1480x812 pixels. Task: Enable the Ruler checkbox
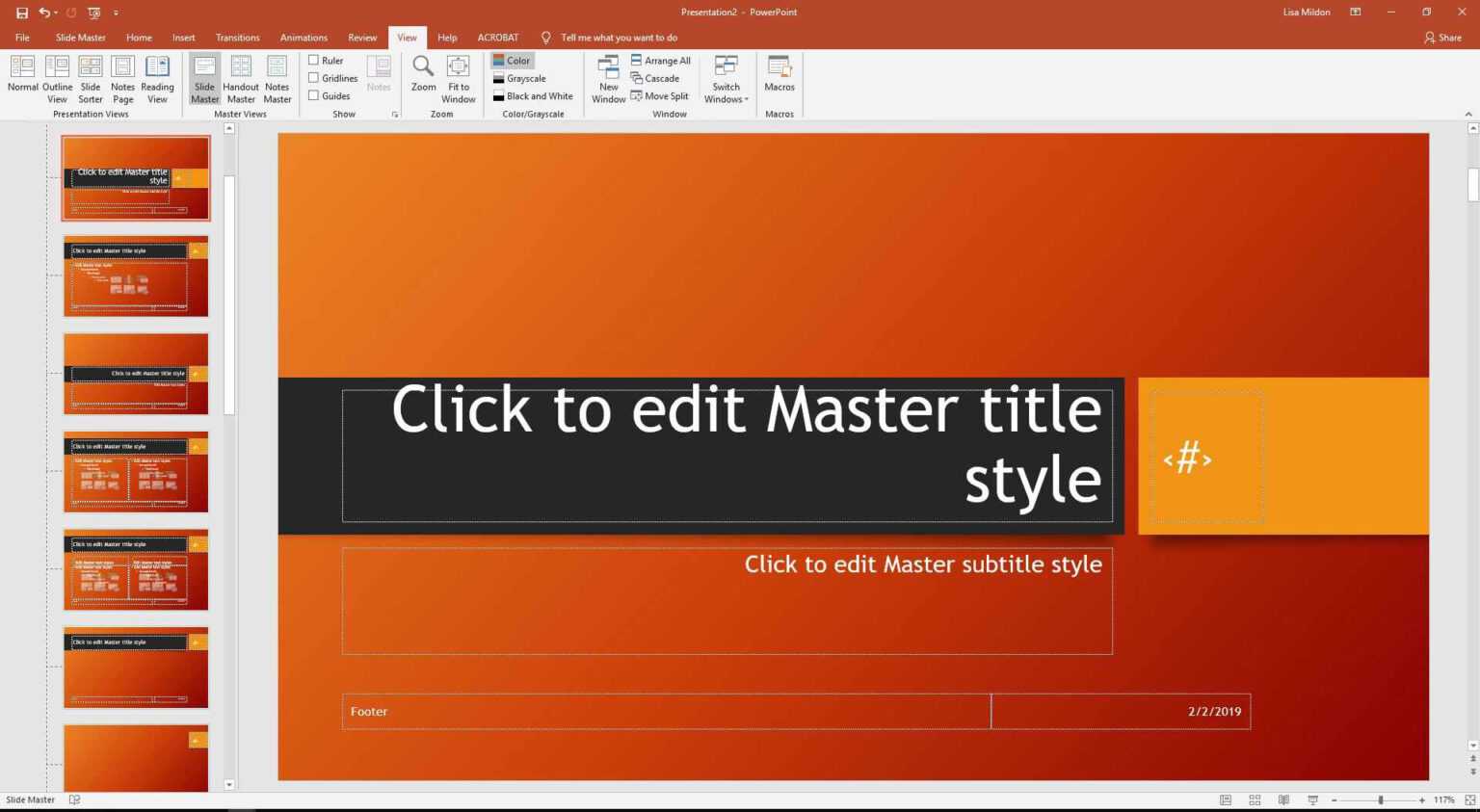click(314, 60)
